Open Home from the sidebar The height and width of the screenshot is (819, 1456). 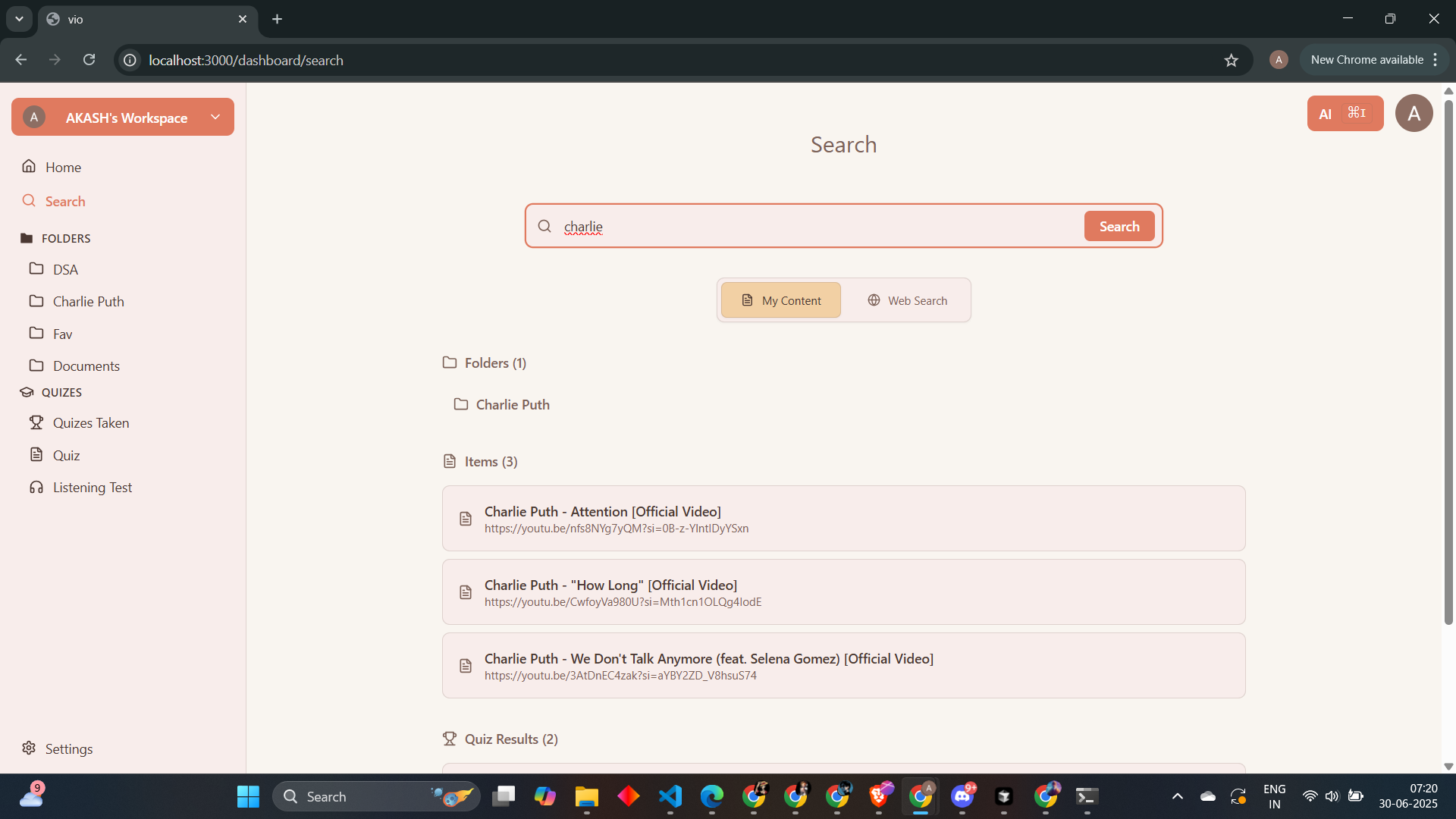[62, 167]
